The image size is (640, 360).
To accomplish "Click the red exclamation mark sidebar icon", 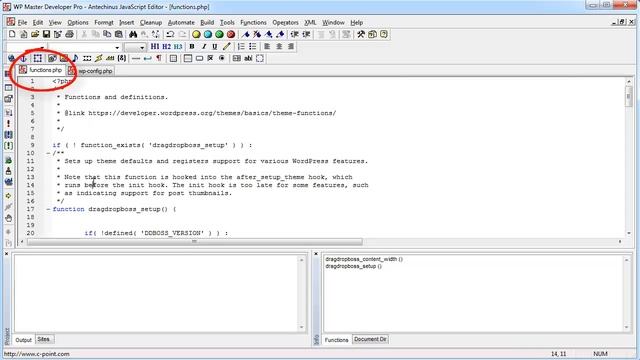I will click(x=8, y=124).
